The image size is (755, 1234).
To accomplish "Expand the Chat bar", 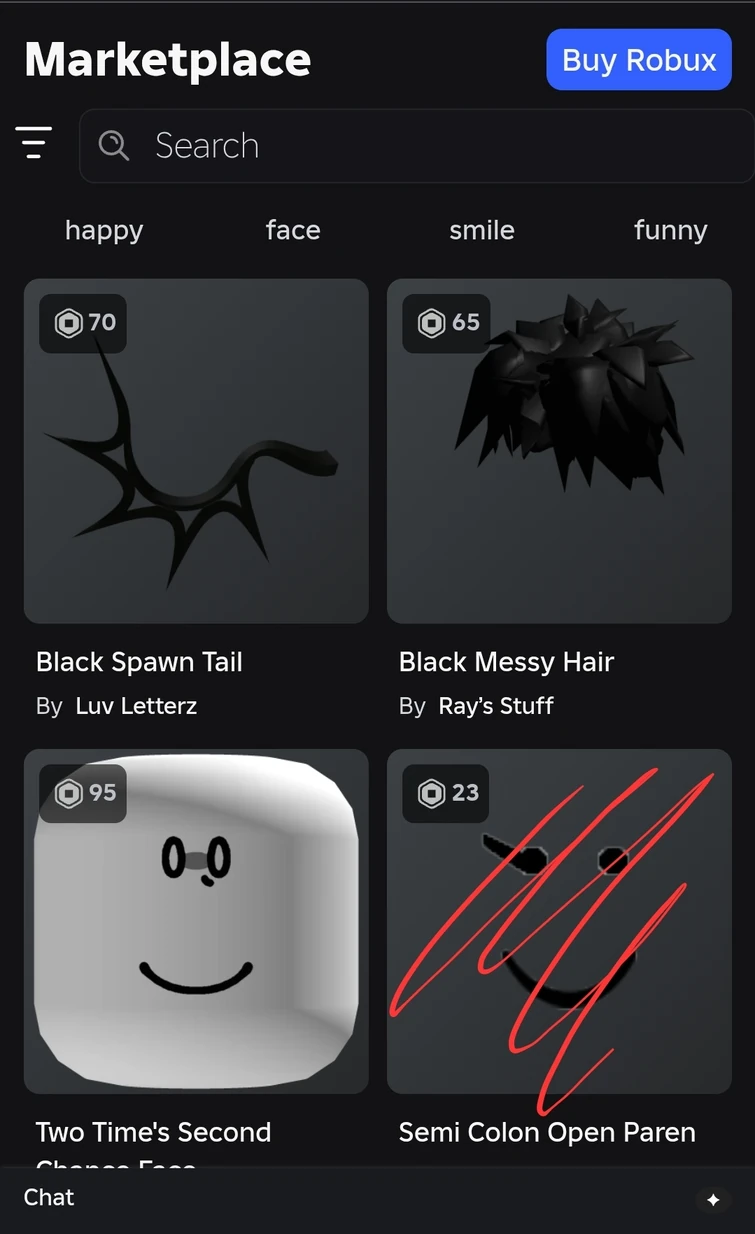I will (x=377, y=1198).
